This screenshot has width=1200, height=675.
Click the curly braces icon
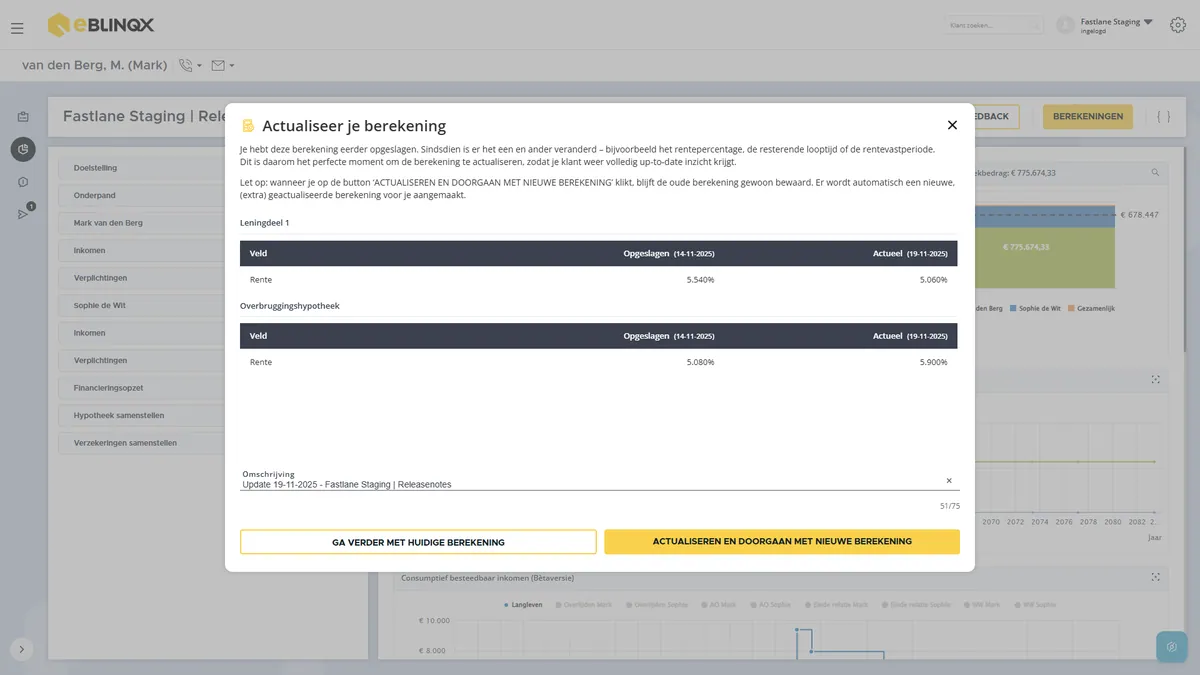1163,117
